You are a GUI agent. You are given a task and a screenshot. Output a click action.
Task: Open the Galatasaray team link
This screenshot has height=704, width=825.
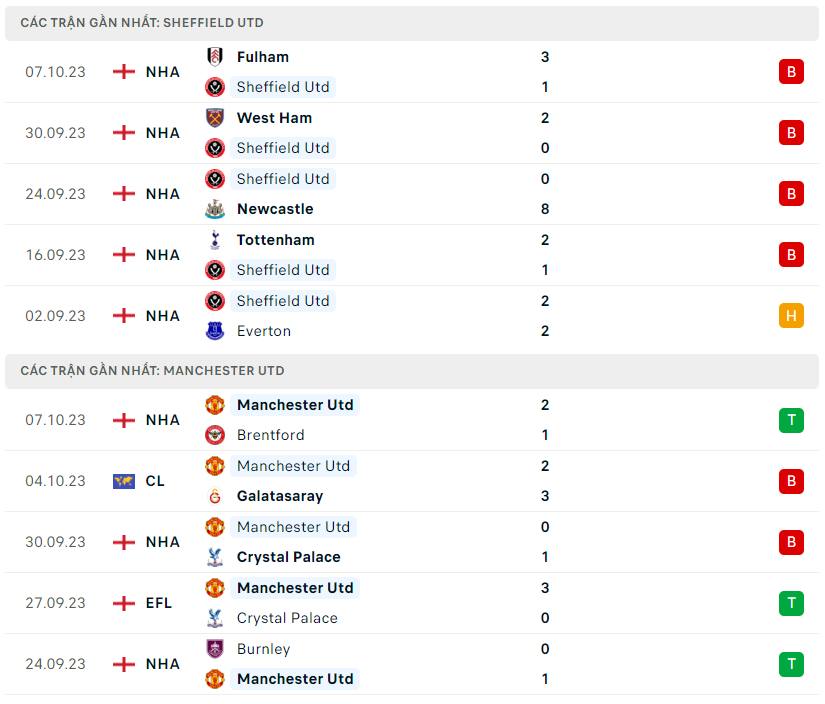tap(280, 496)
